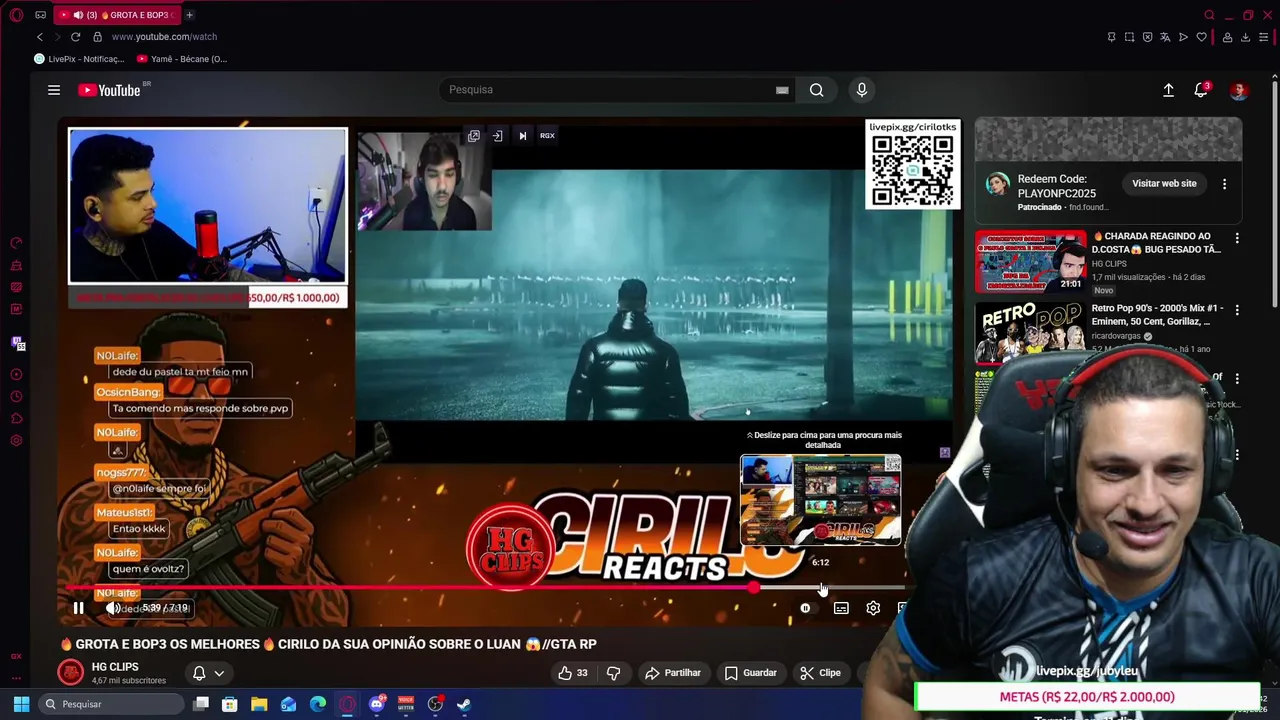This screenshot has height=720, width=1280.
Task: Go back to the previous page
Action: point(40,37)
